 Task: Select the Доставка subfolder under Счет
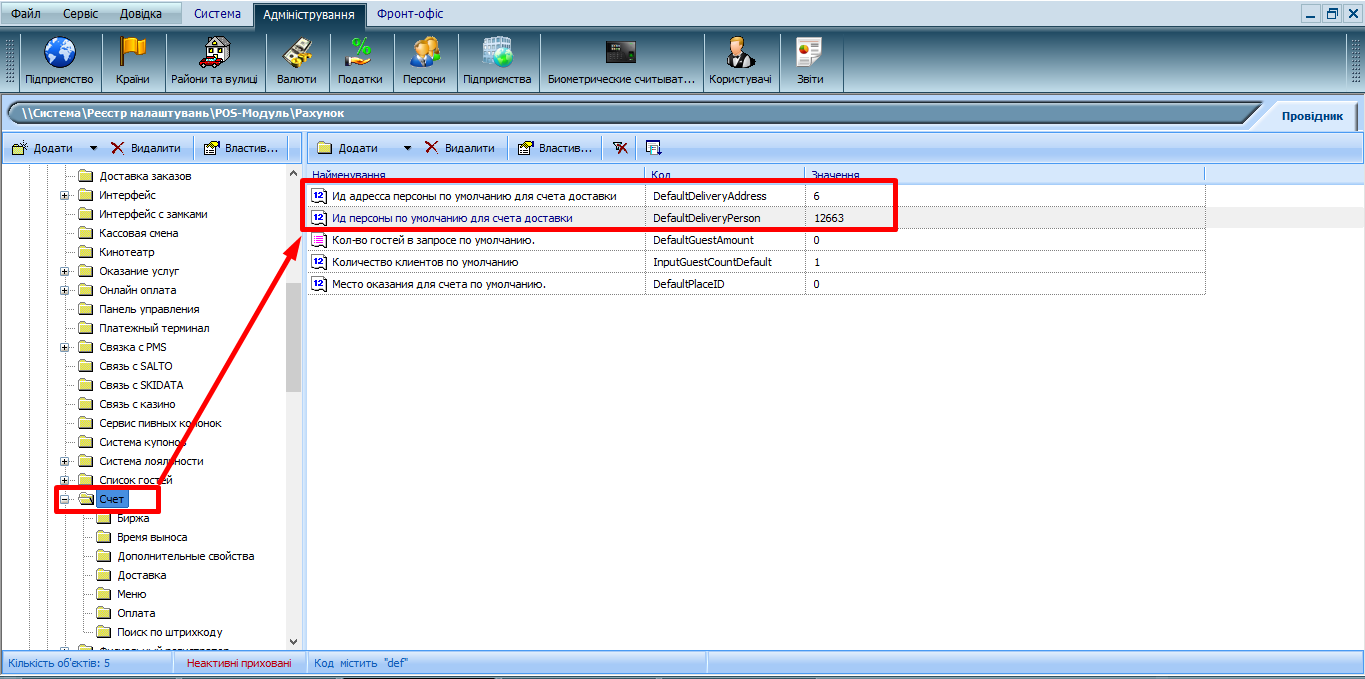click(141, 575)
